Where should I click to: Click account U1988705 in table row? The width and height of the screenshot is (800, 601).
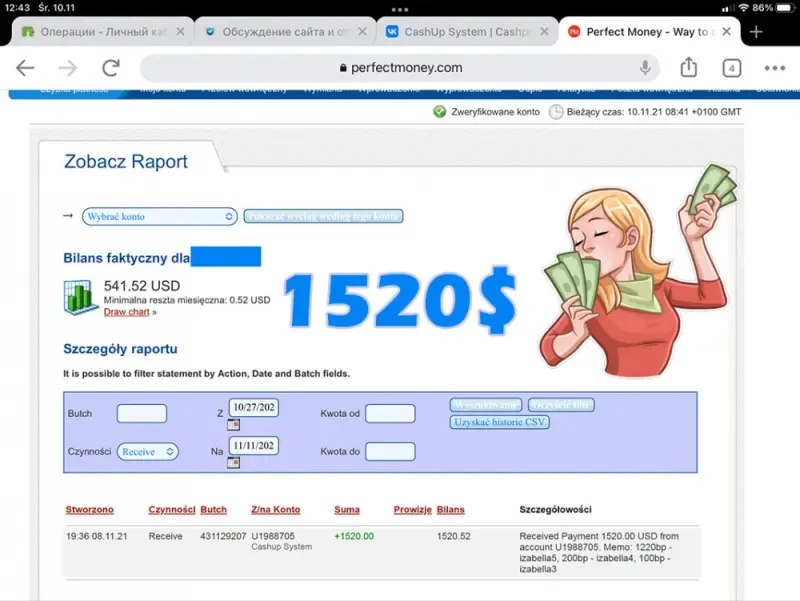click(273, 536)
